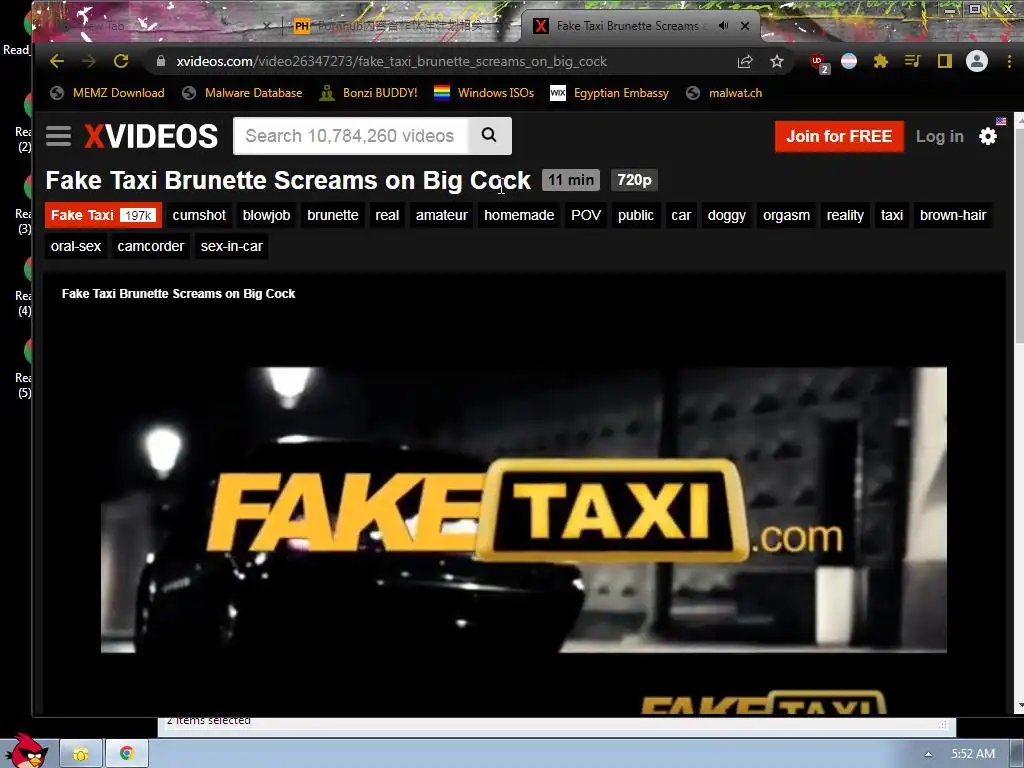Click the magnifier search button

coord(489,136)
